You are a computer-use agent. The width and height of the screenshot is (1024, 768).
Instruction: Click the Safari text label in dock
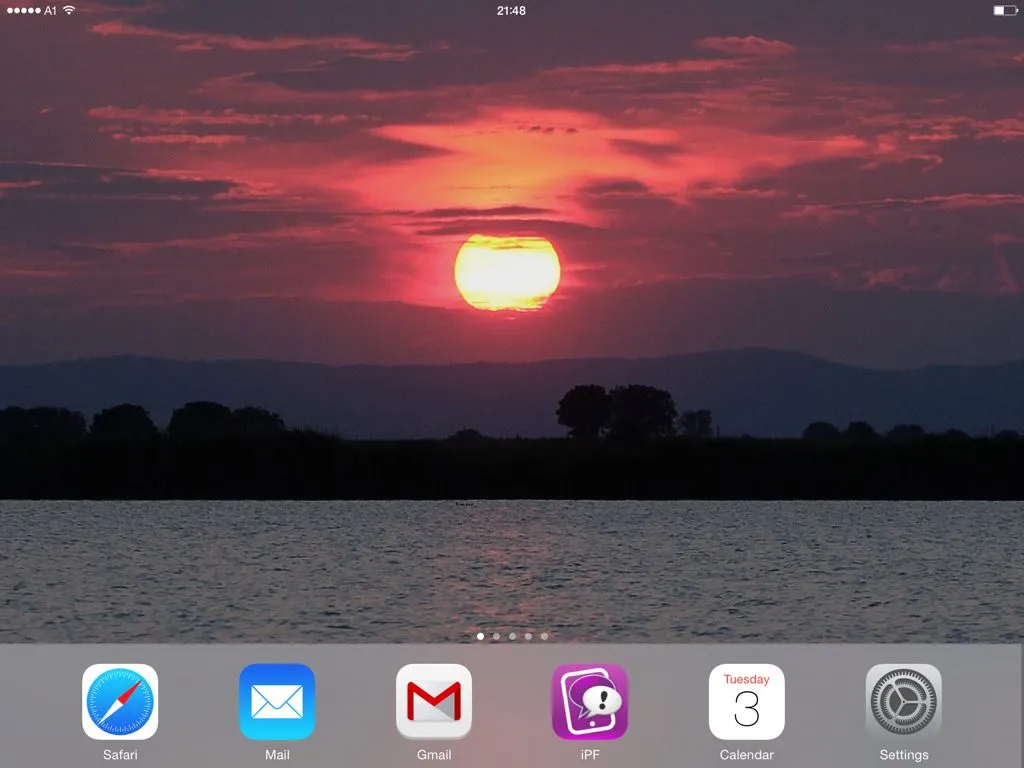click(x=120, y=755)
